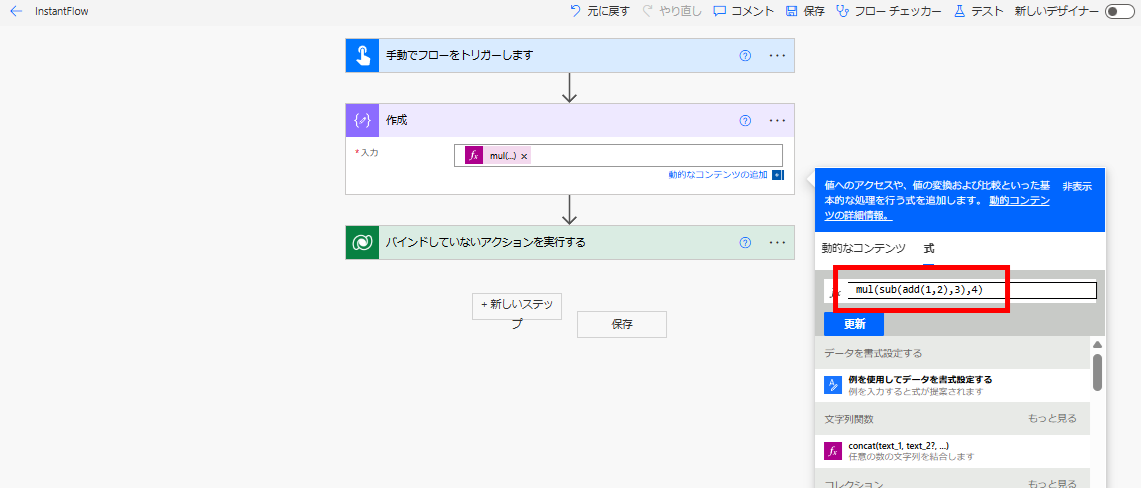Viewport: 1141px width, 488px height.
Task: Click the format-data-by-example icon
Action: click(x=833, y=385)
